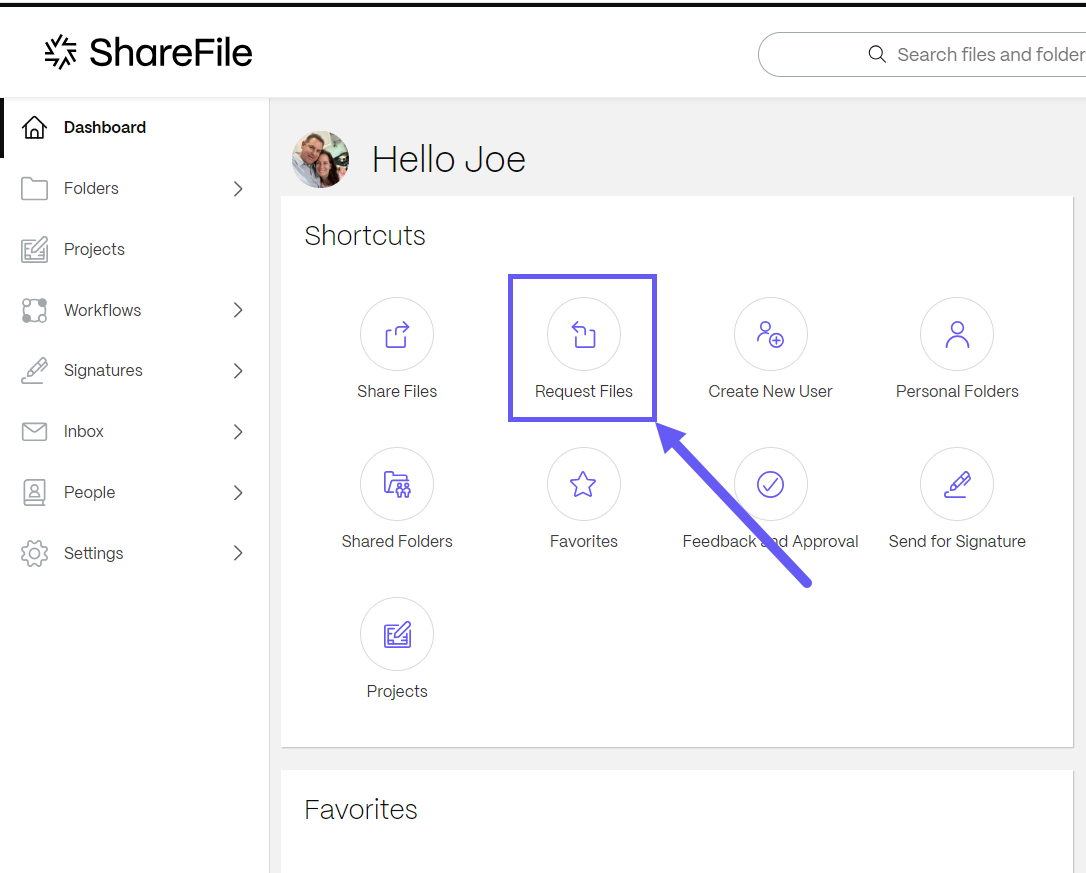Open the Request Files shortcut icon
Image resolution: width=1086 pixels, height=873 pixels.
click(x=584, y=334)
